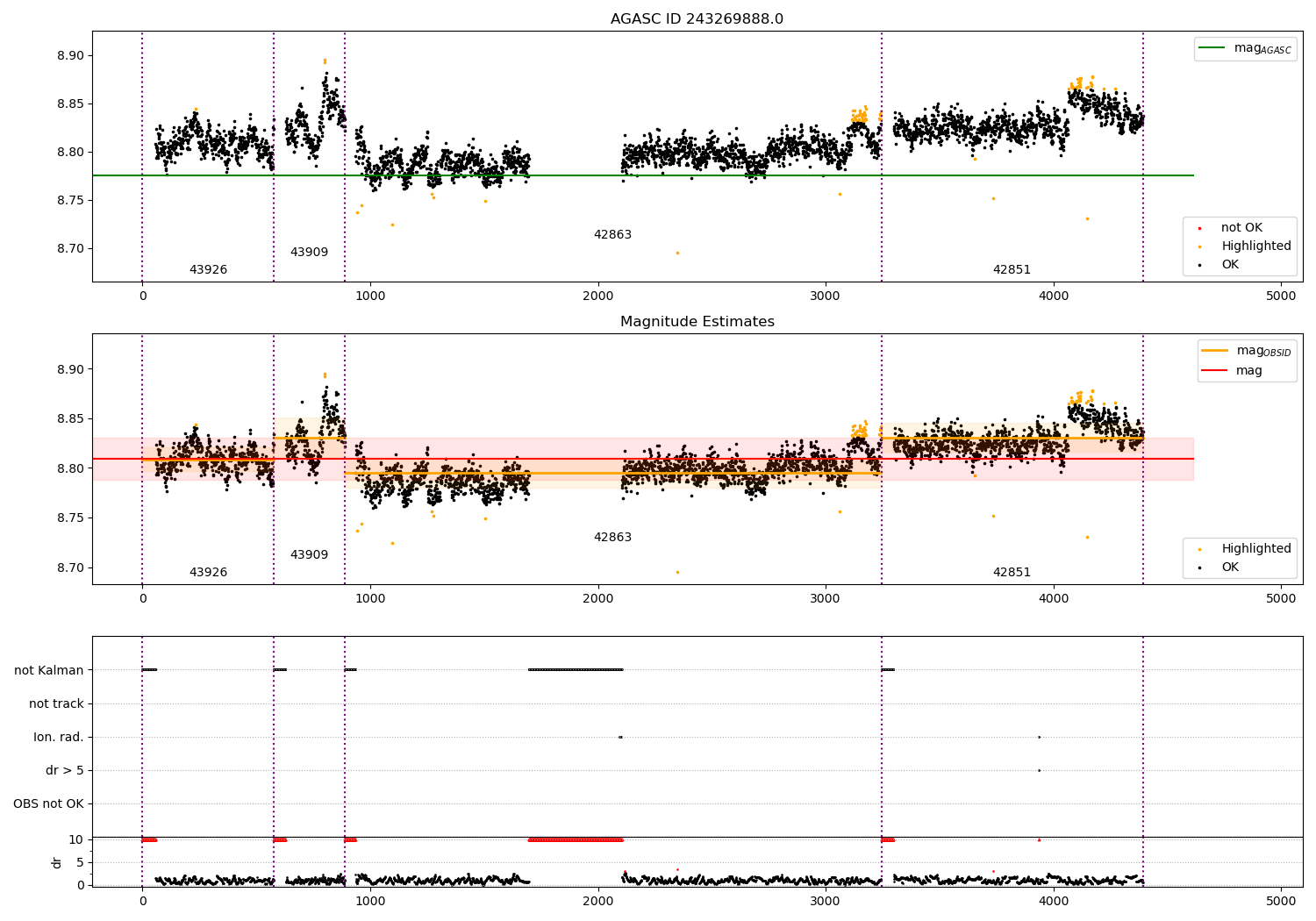Click OBSID label 43909 in the AGASC ID plot
Image resolution: width=1316 pixels, height=921 pixels.
pyautogui.click(x=309, y=253)
